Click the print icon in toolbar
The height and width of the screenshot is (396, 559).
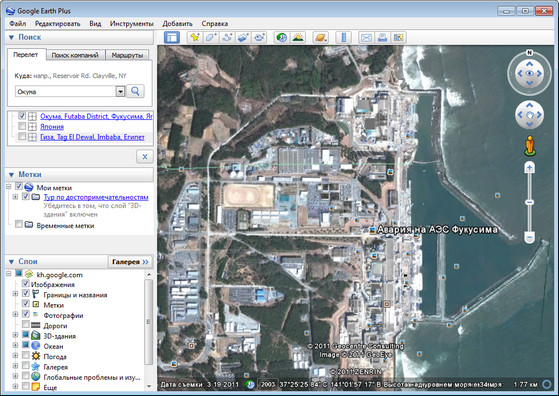point(382,37)
